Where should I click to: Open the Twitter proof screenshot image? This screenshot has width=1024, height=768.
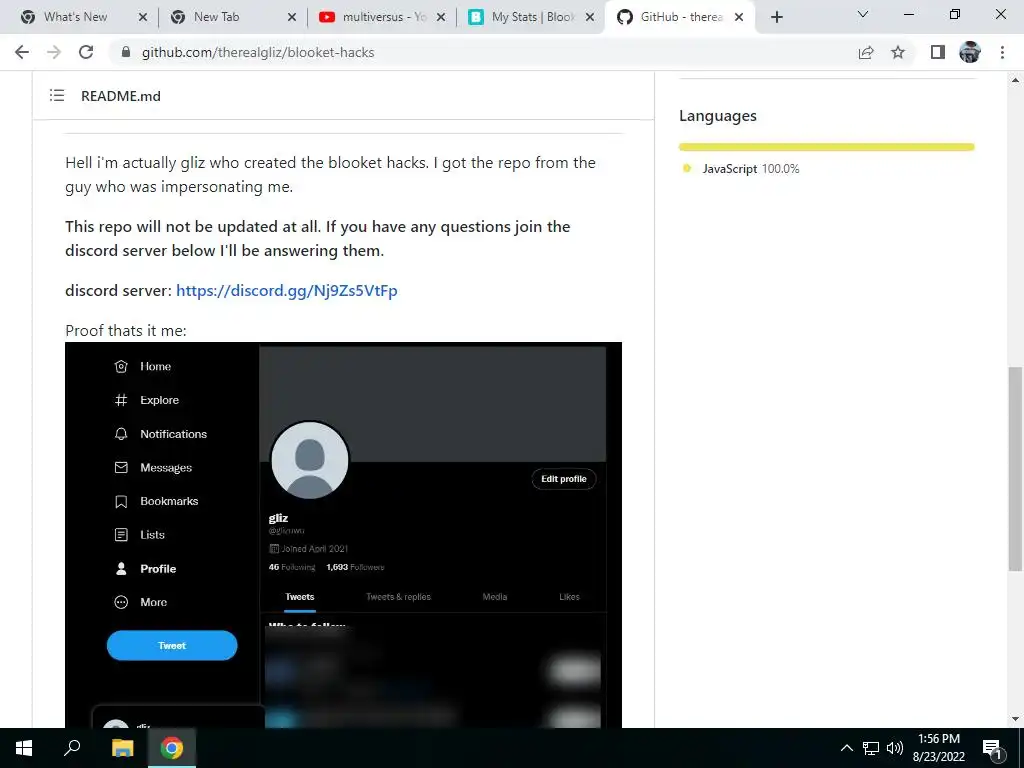344,535
